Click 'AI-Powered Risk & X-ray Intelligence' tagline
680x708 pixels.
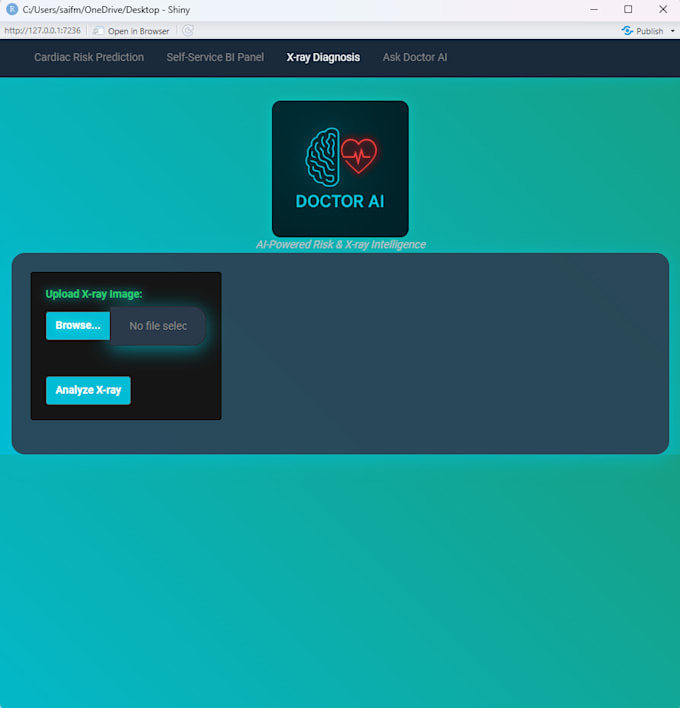coord(341,244)
